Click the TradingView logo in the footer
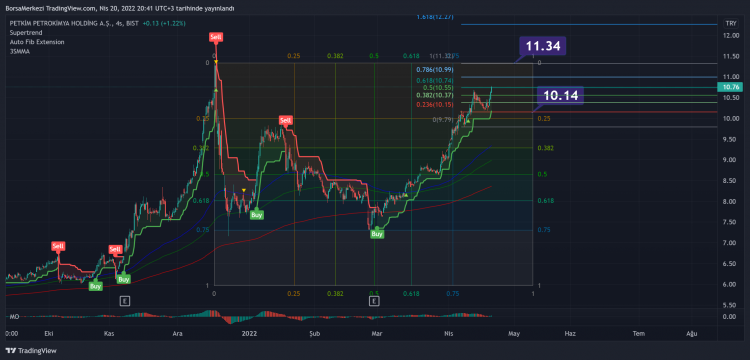This screenshot has height=360, width=750. pyautogui.click(x=31, y=351)
